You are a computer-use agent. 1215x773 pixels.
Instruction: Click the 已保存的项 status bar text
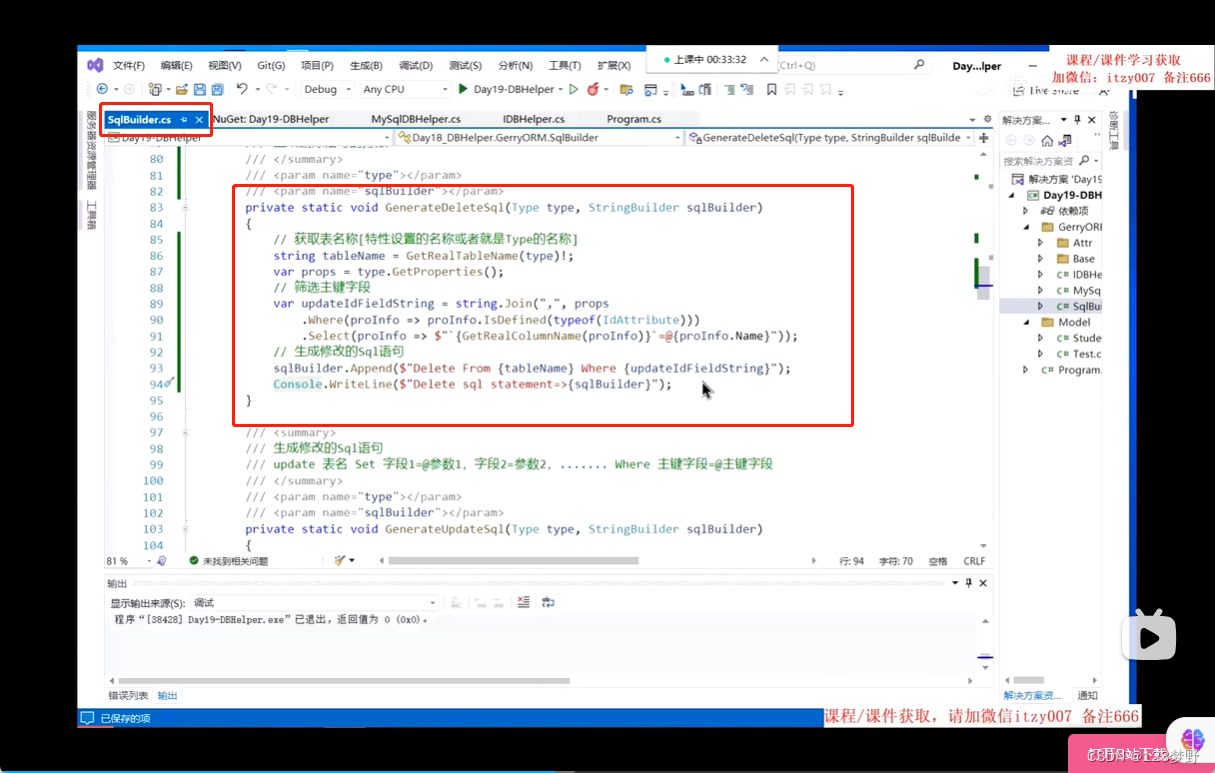coord(126,718)
